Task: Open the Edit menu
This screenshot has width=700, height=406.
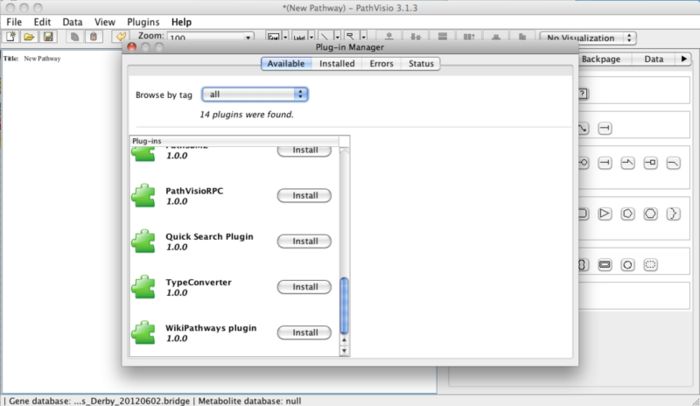Action: [x=42, y=22]
